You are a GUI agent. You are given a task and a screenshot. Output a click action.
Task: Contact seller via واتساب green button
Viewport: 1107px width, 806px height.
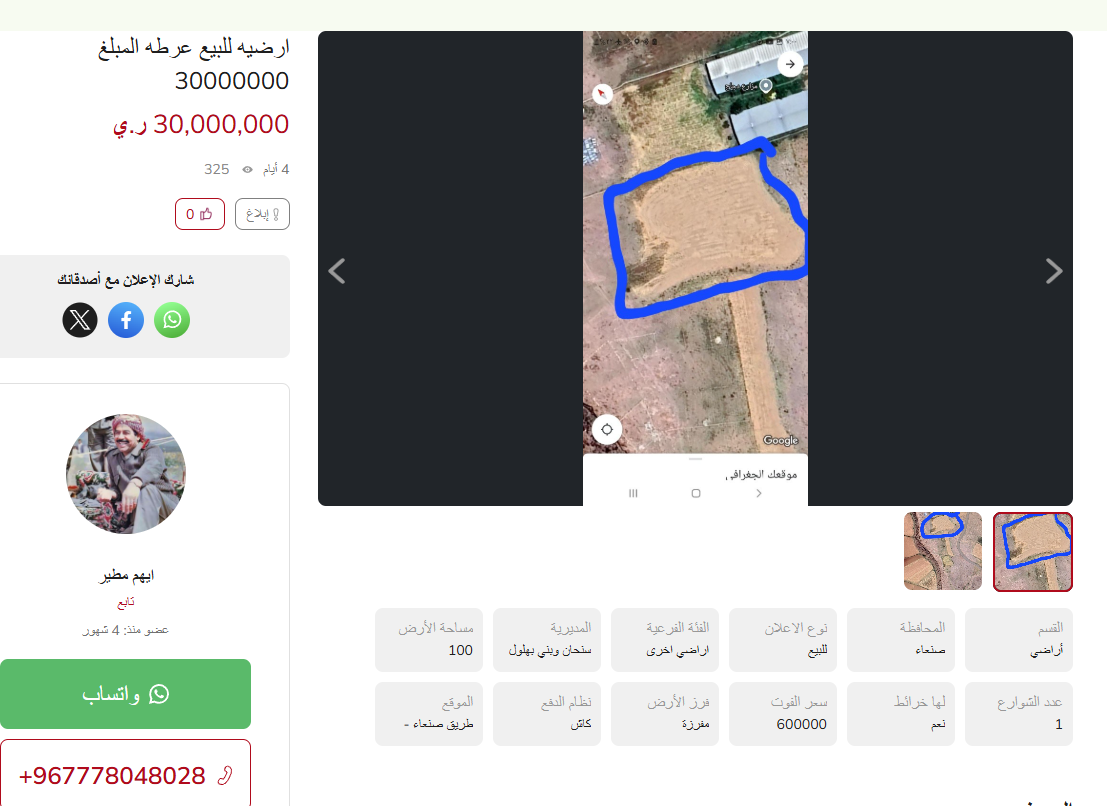point(126,694)
